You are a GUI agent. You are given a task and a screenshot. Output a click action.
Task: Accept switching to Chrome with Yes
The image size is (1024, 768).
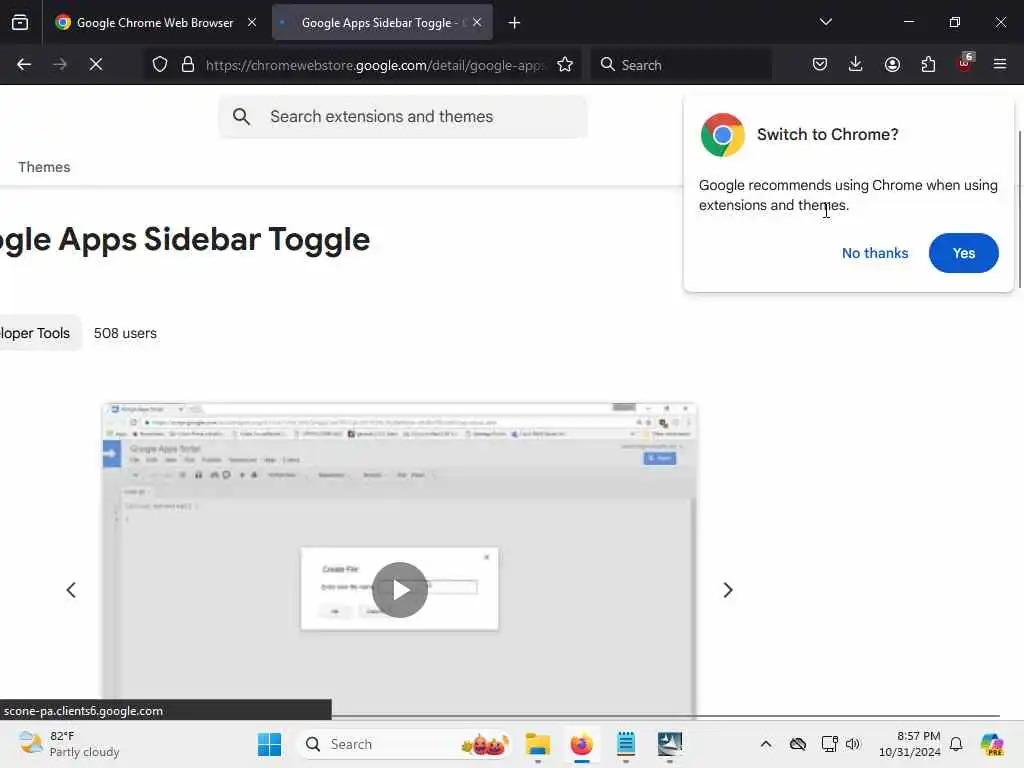[963, 253]
